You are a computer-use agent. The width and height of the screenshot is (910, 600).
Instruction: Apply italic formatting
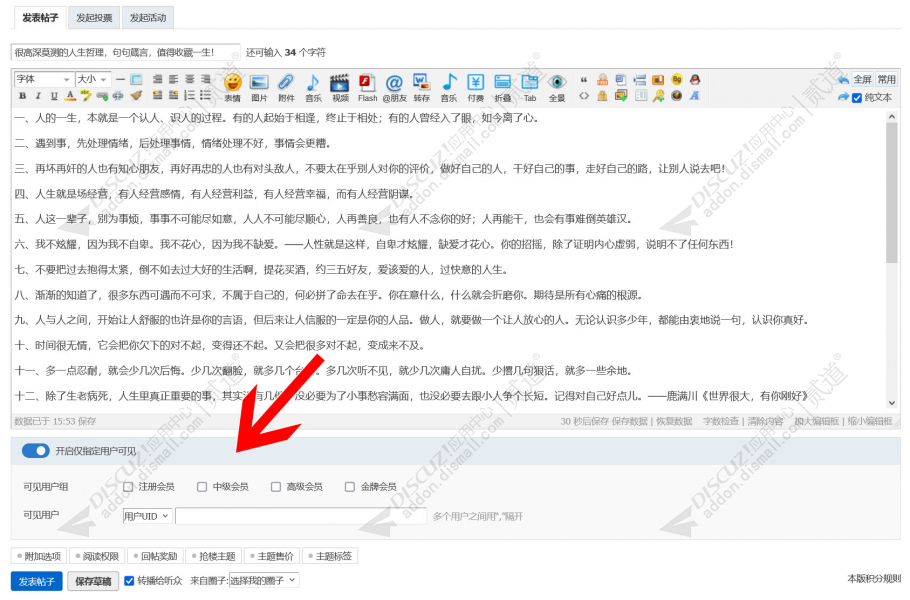click(x=38, y=96)
